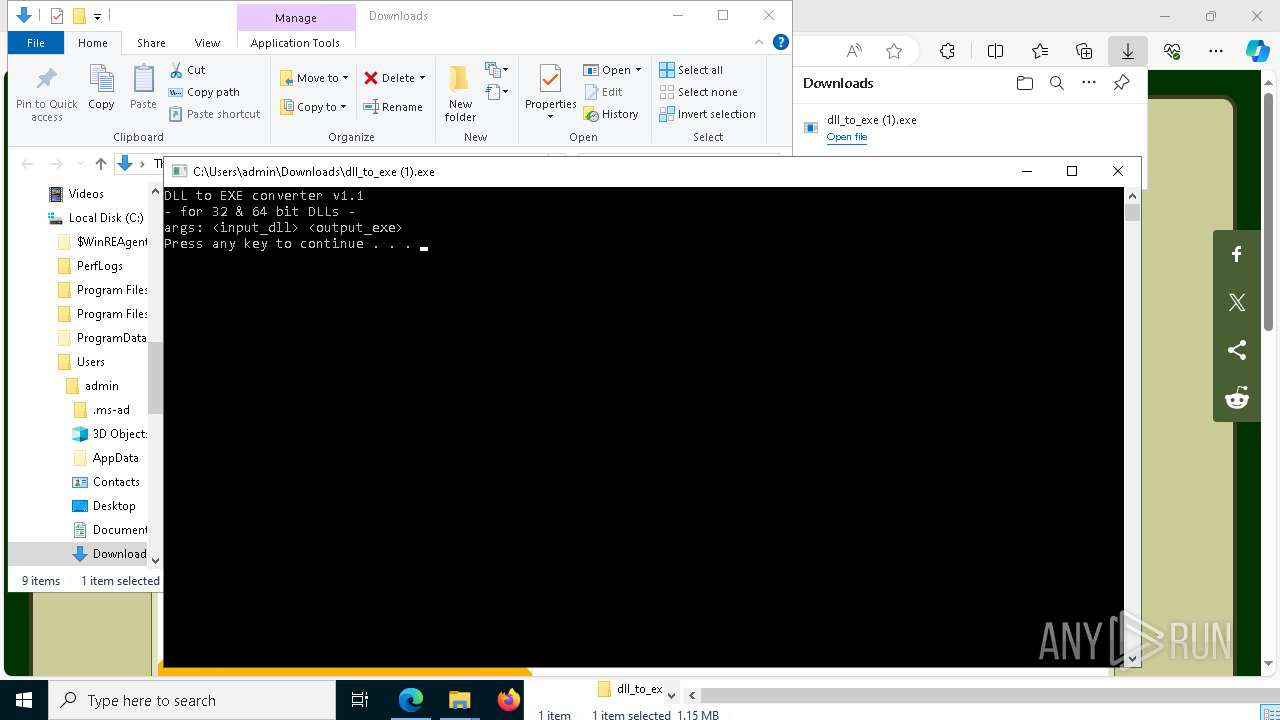Select the Manage contextual tab
The width and height of the screenshot is (1280, 720).
click(x=296, y=17)
